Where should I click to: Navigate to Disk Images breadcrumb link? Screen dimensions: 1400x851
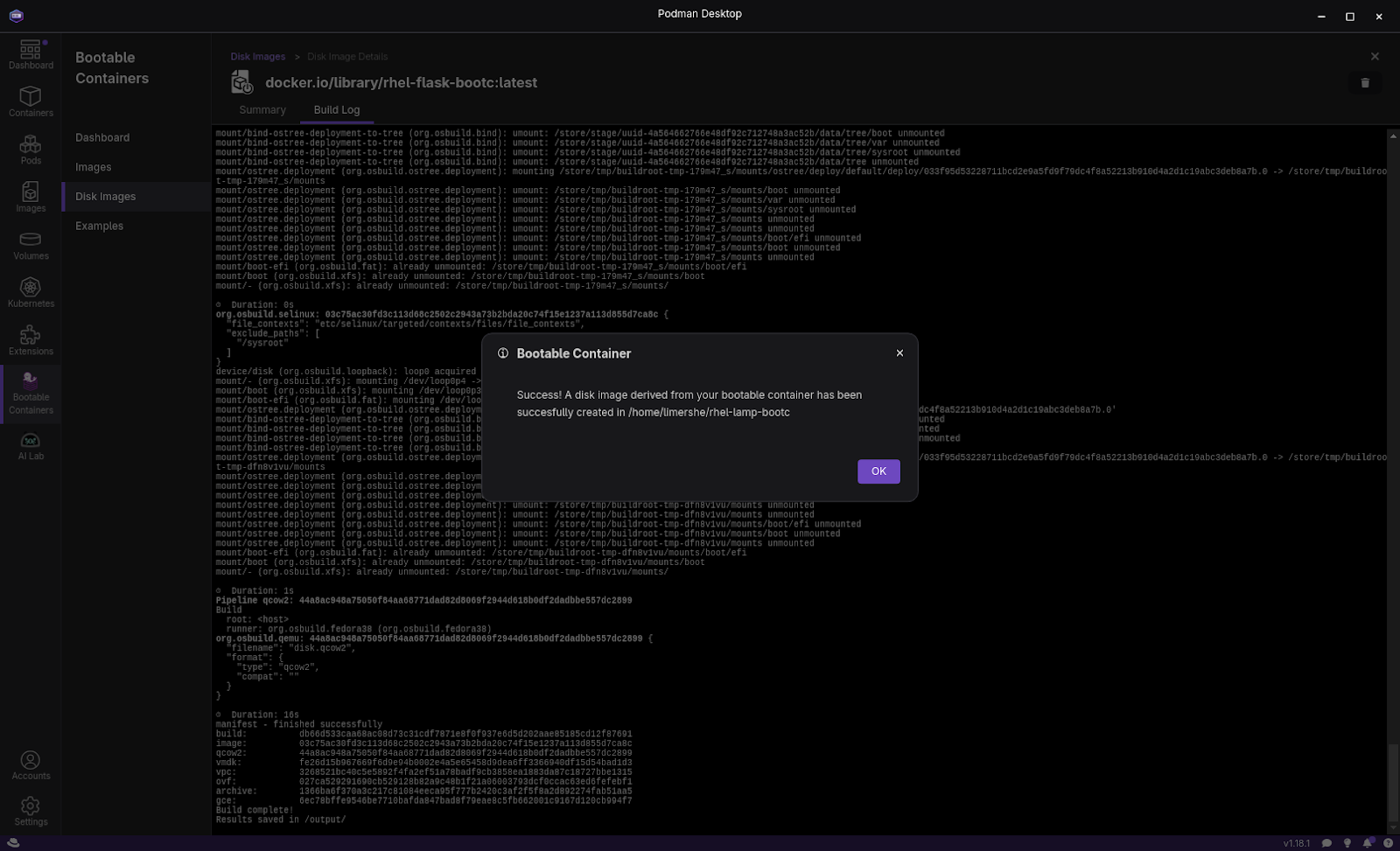pyautogui.click(x=257, y=57)
